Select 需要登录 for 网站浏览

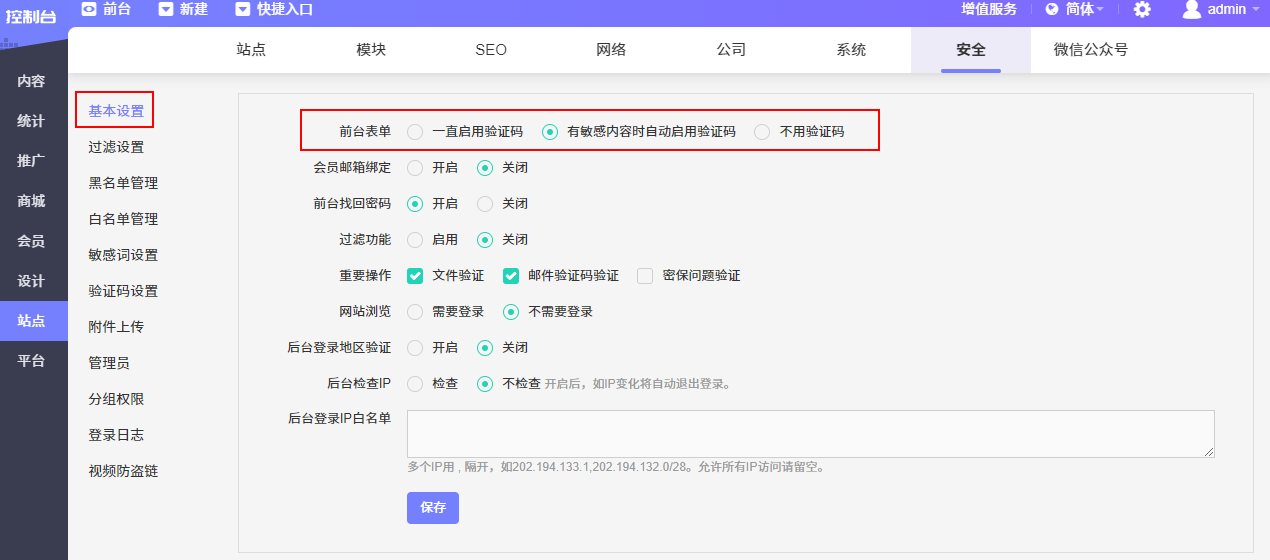[415, 311]
